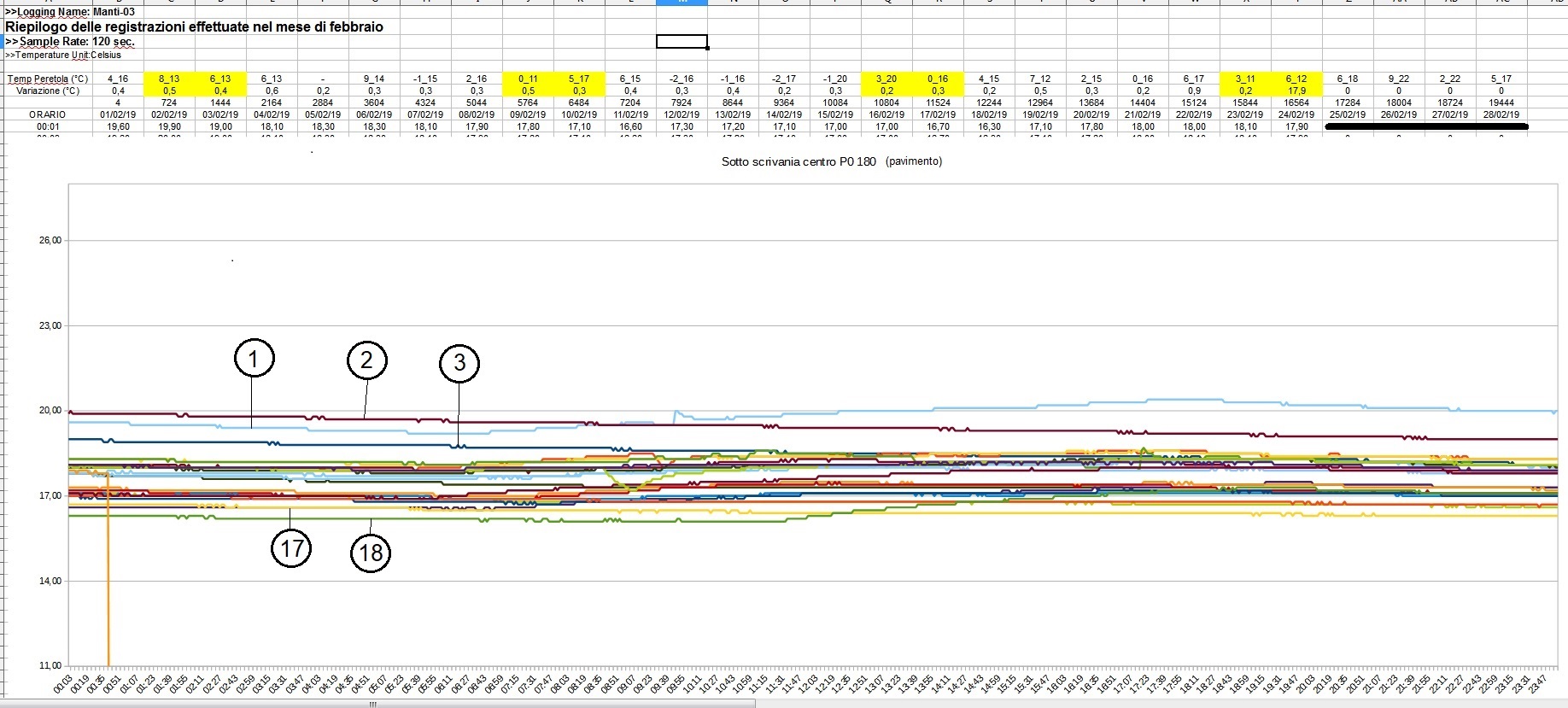Click the 'Logging Name: Manti-03' cell

[71, 12]
